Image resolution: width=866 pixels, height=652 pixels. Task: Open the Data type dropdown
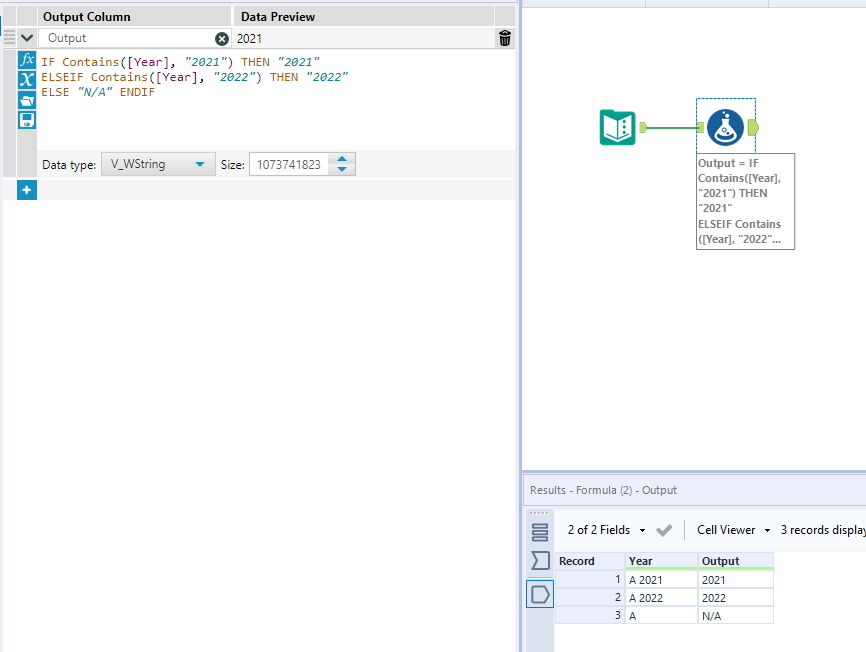pyautogui.click(x=158, y=164)
